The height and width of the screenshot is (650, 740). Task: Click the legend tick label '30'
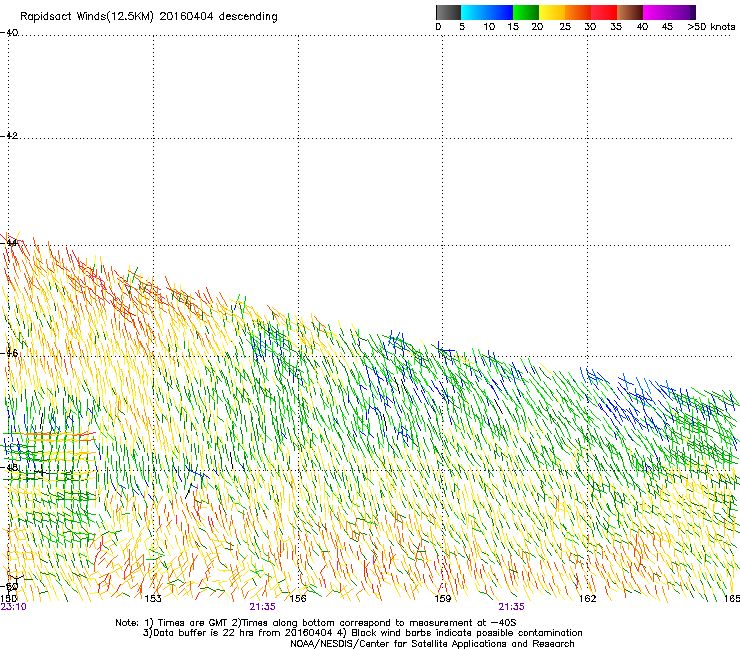(x=590, y=27)
